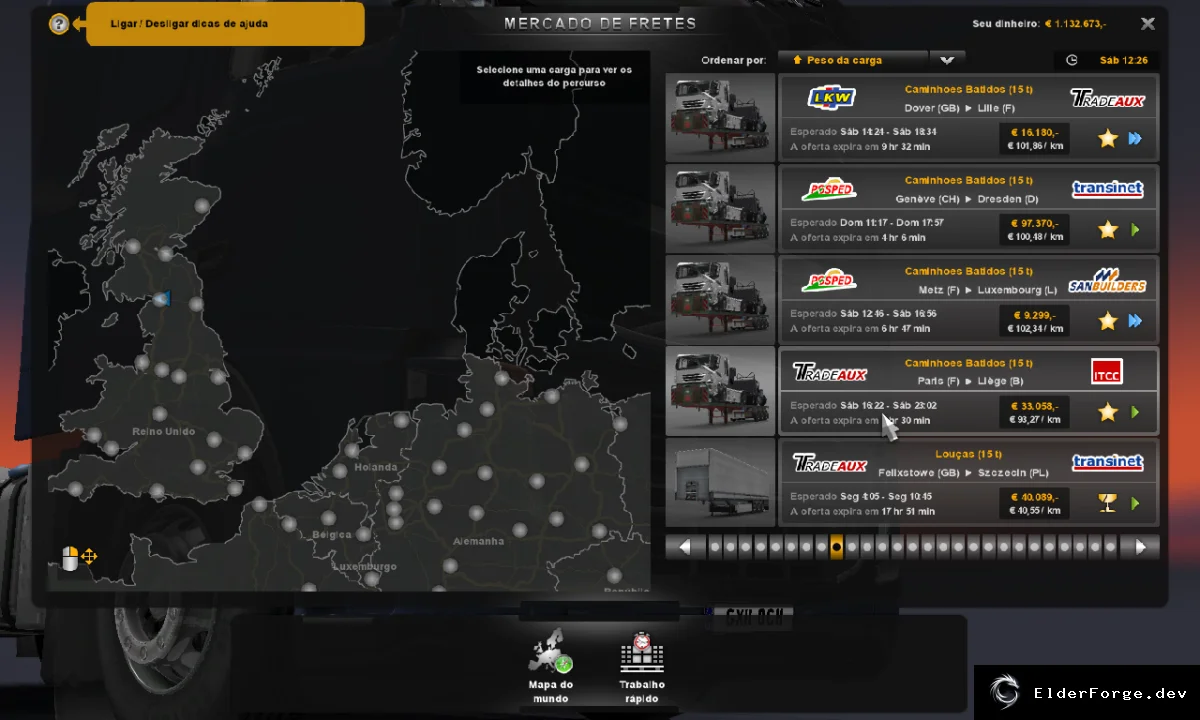Hit the green arrow on the Paris–Liège job
The width and height of the screenshot is (1200, 720).
coord(1135,412)
